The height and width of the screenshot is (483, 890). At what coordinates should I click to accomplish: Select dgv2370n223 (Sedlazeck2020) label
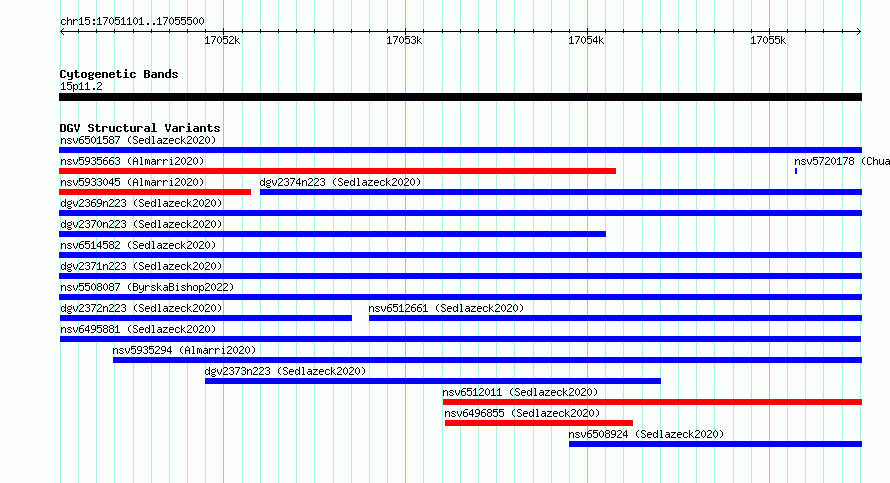coord(141,224)
